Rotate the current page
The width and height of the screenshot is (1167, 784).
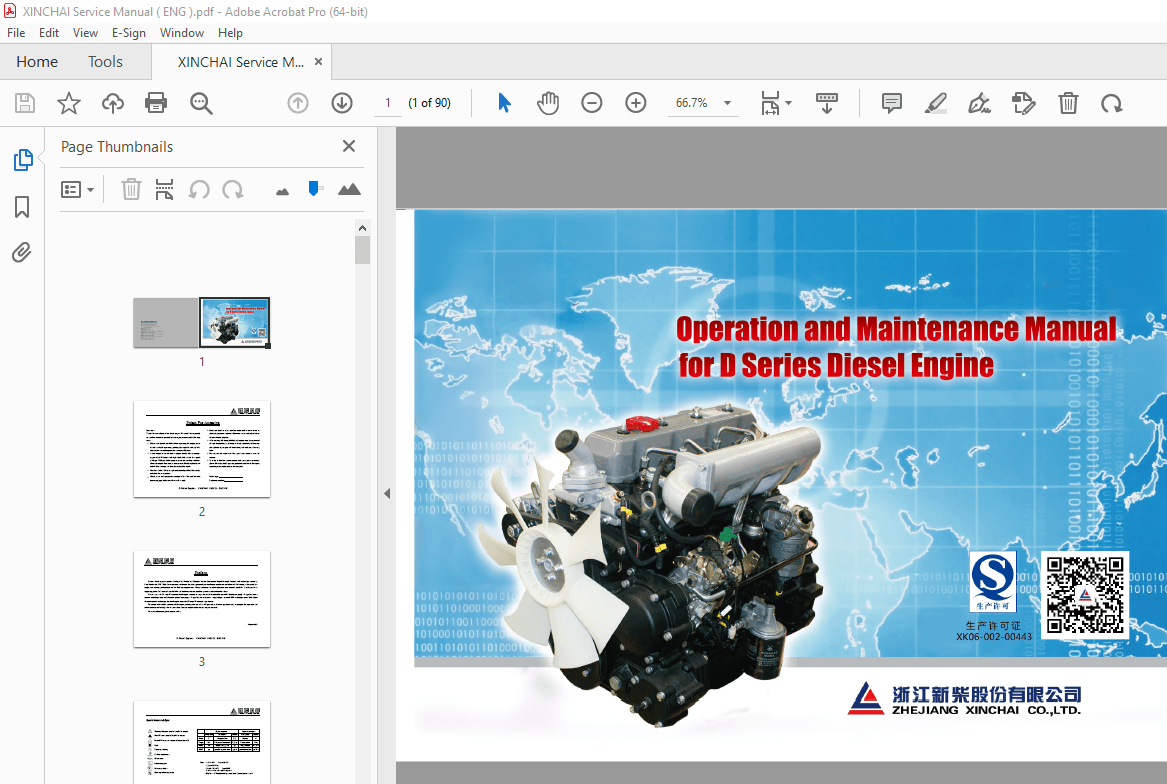1111,102
